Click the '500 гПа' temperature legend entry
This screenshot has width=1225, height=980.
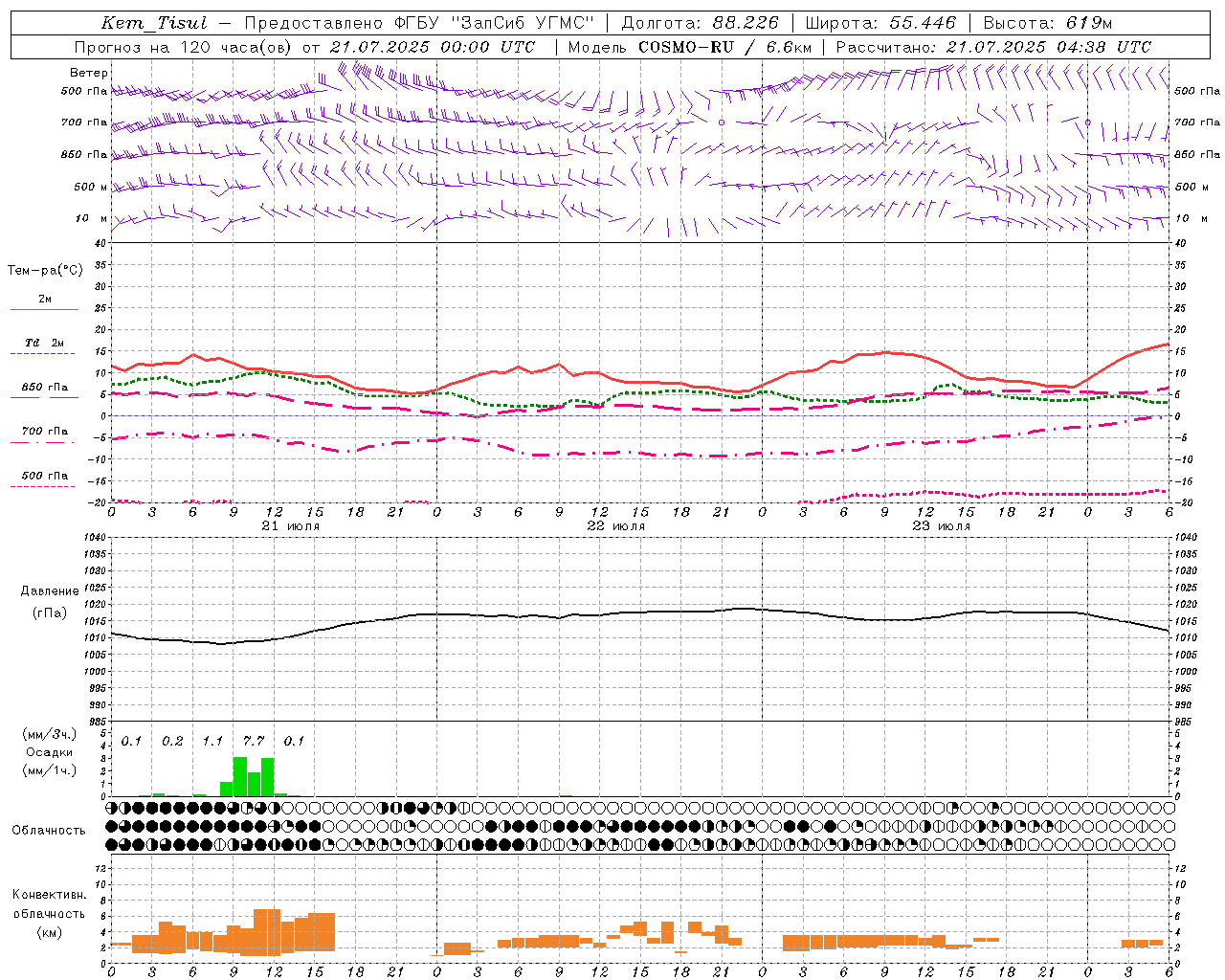45,476
